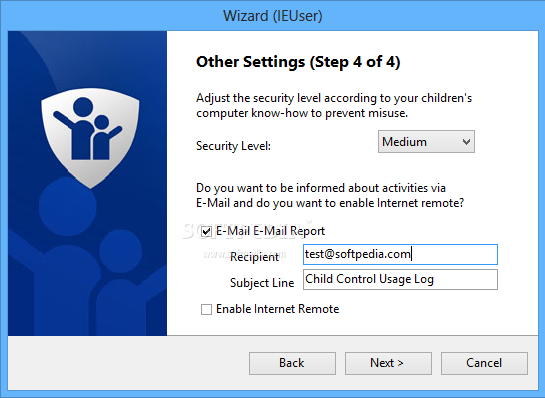
Task: Click the Wizard (IEUser) title bar
Action: click(x=272, y=16)
